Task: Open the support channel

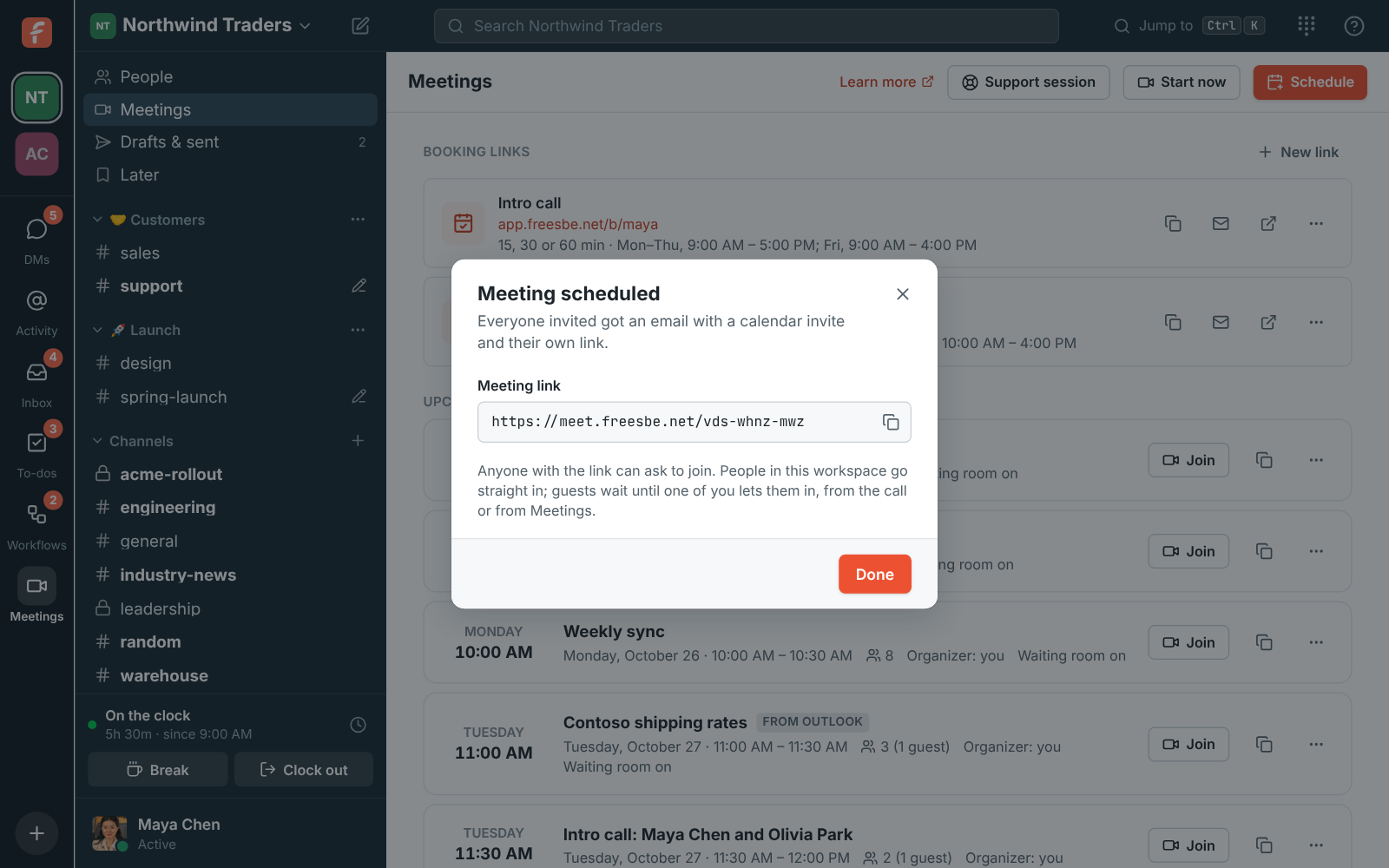Action: coord(230,286)
